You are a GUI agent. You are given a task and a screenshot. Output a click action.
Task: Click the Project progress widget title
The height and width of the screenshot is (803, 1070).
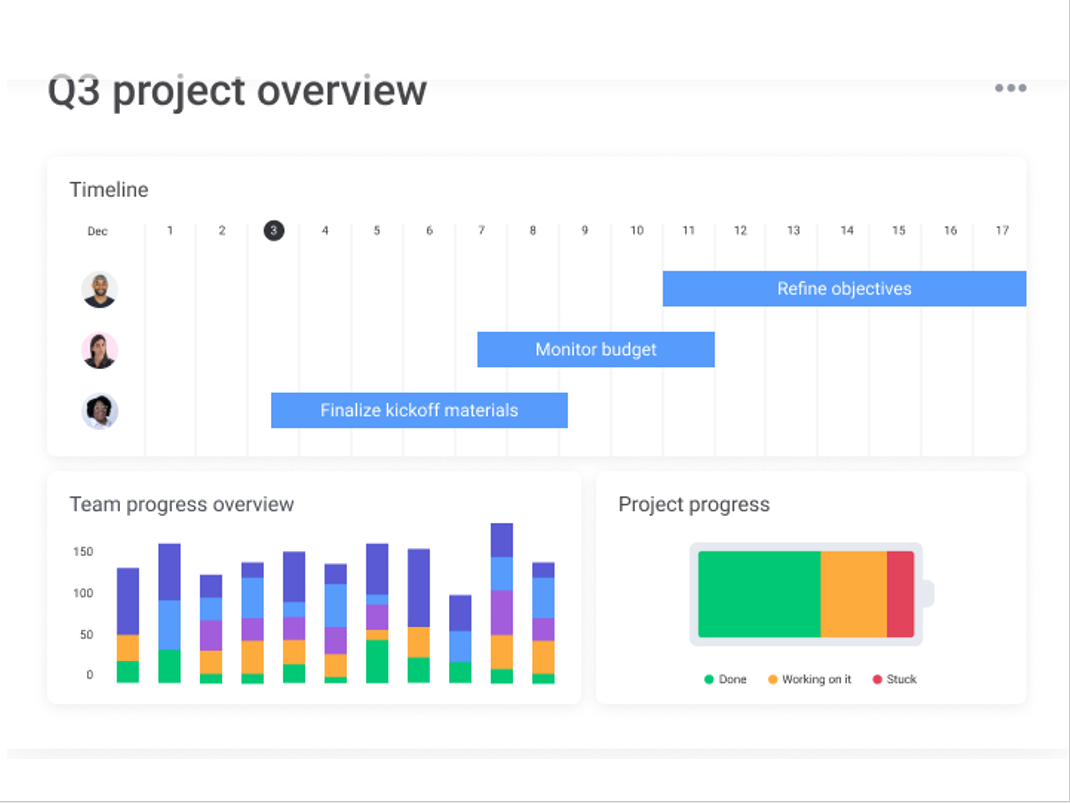tap(694, 504)
